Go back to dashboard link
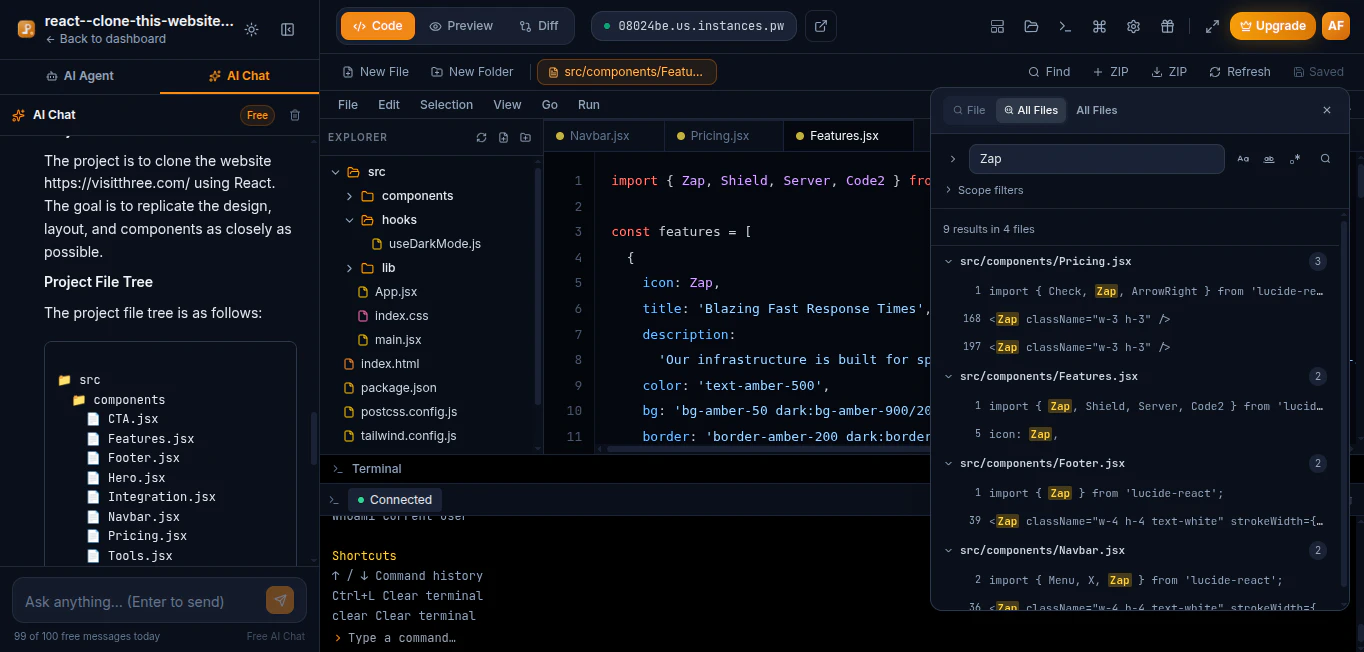 [x=106, y=39]
